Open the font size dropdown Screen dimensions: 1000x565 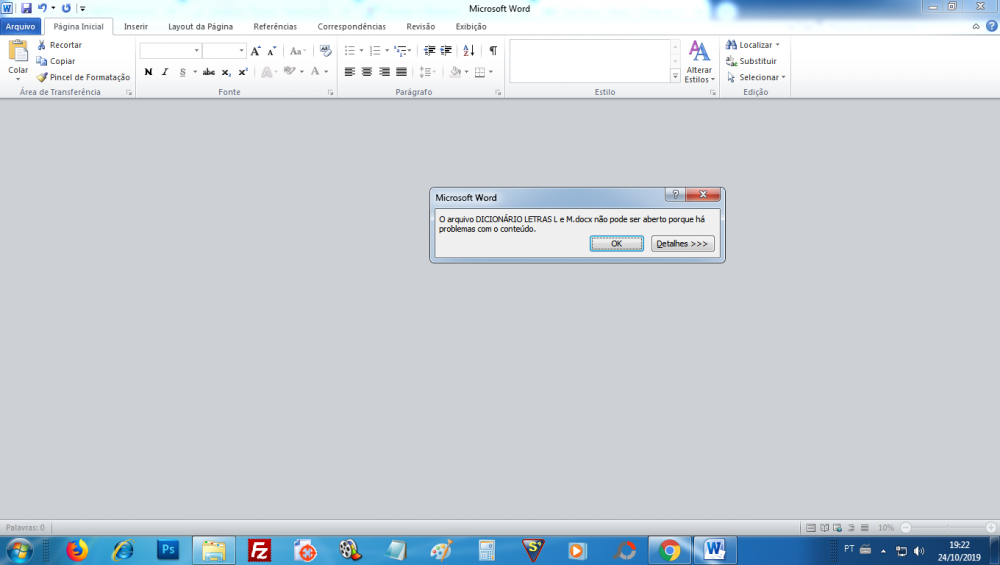pyautogui.click(x=241, y=50)
